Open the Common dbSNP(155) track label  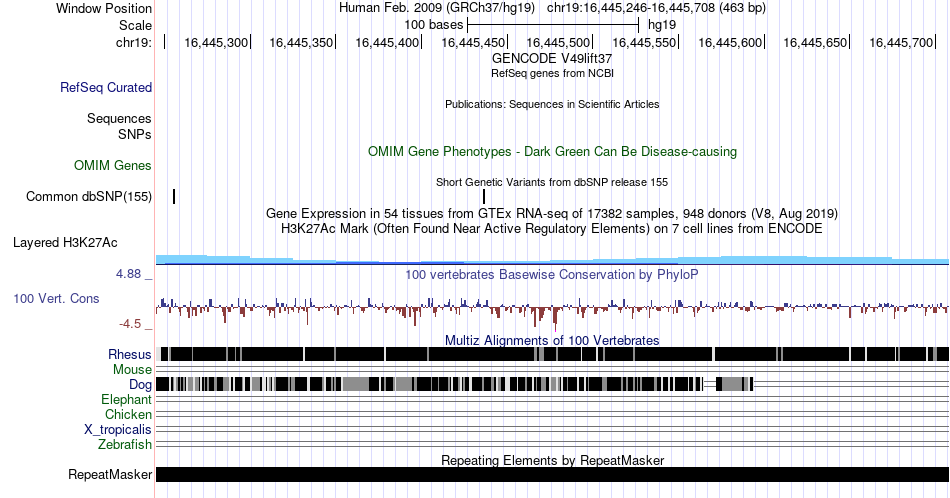[x=89, y=196]
